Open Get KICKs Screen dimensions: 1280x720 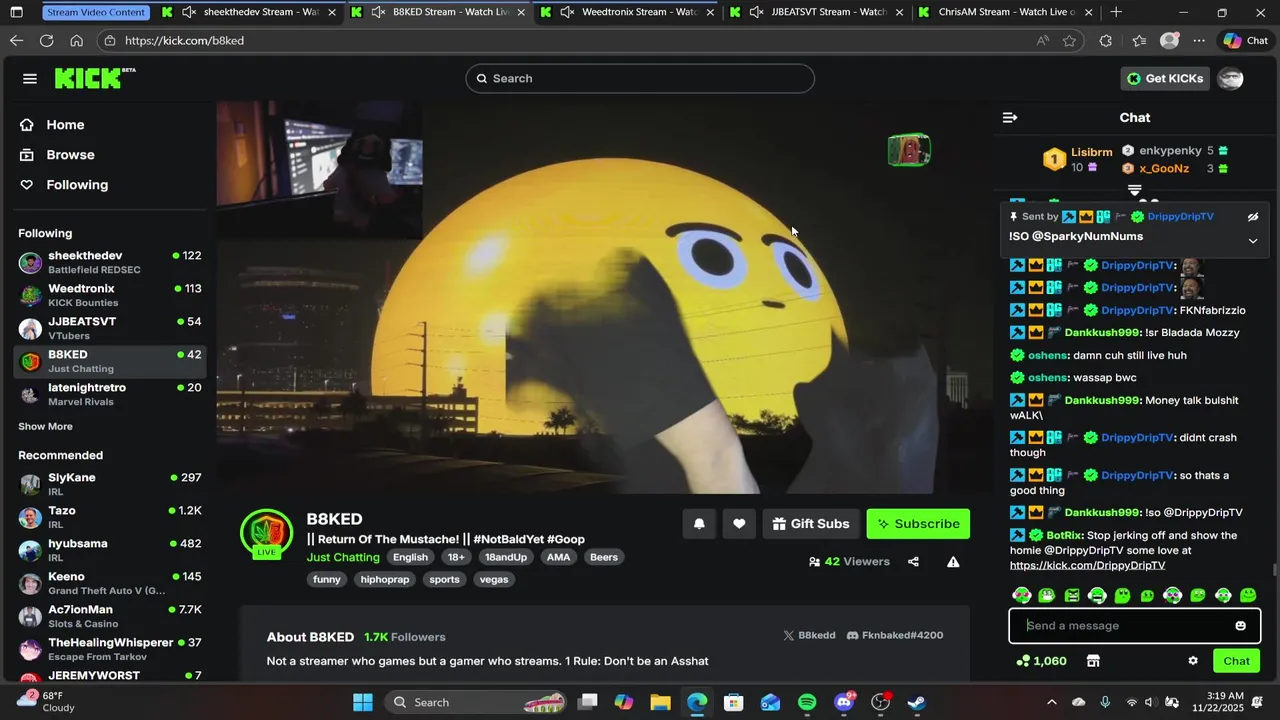pos(1165,78)
